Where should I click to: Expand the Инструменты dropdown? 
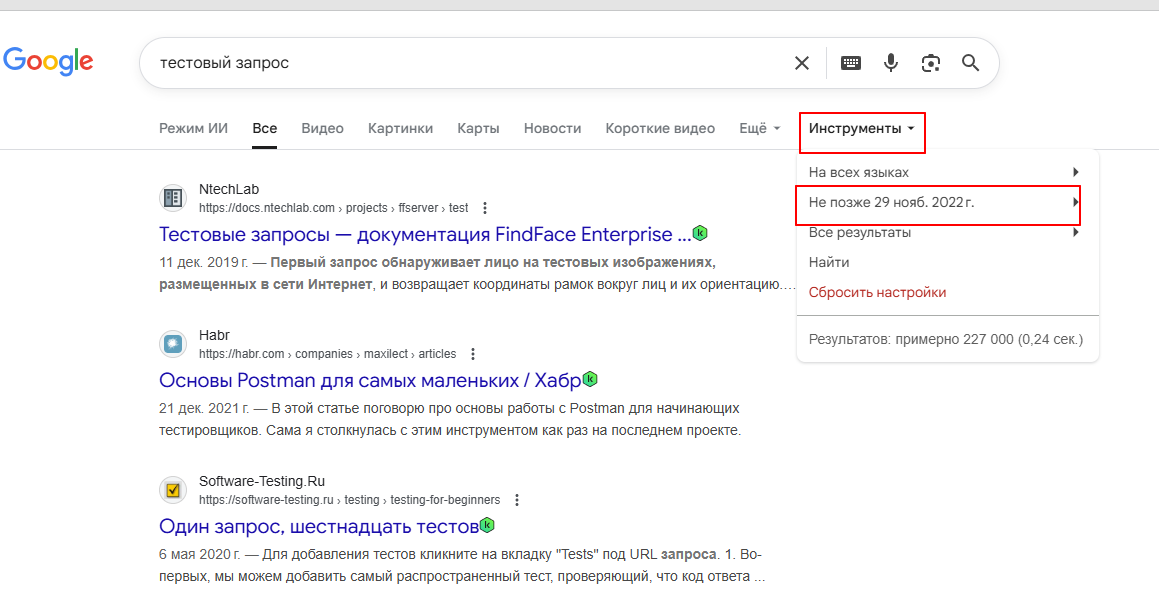[x=862, y=129]
